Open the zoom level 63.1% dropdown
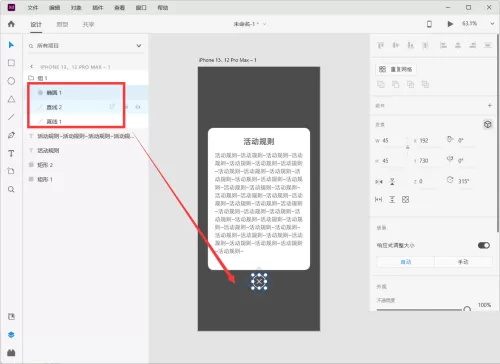 point(492,24)
